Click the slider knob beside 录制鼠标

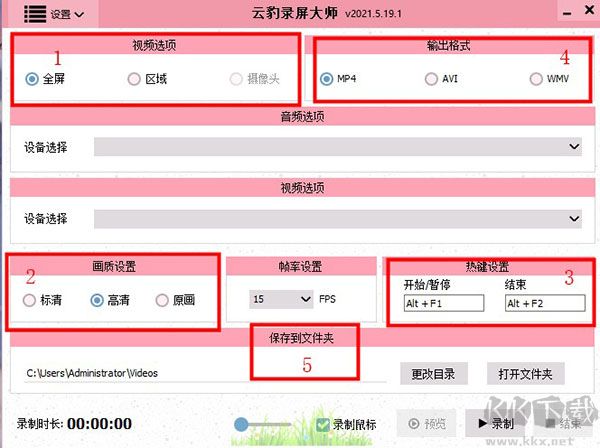pyautogui.click(x=241, y=424)
